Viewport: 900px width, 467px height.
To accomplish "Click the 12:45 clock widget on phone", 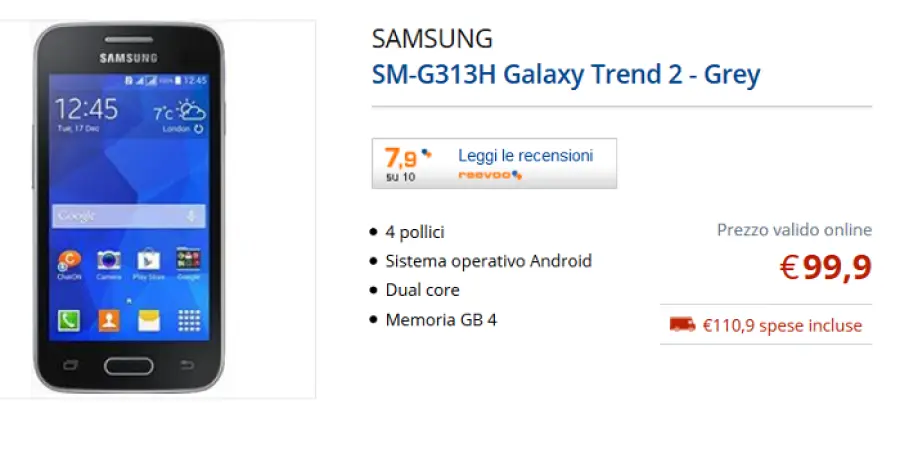I will click(86, 110).
